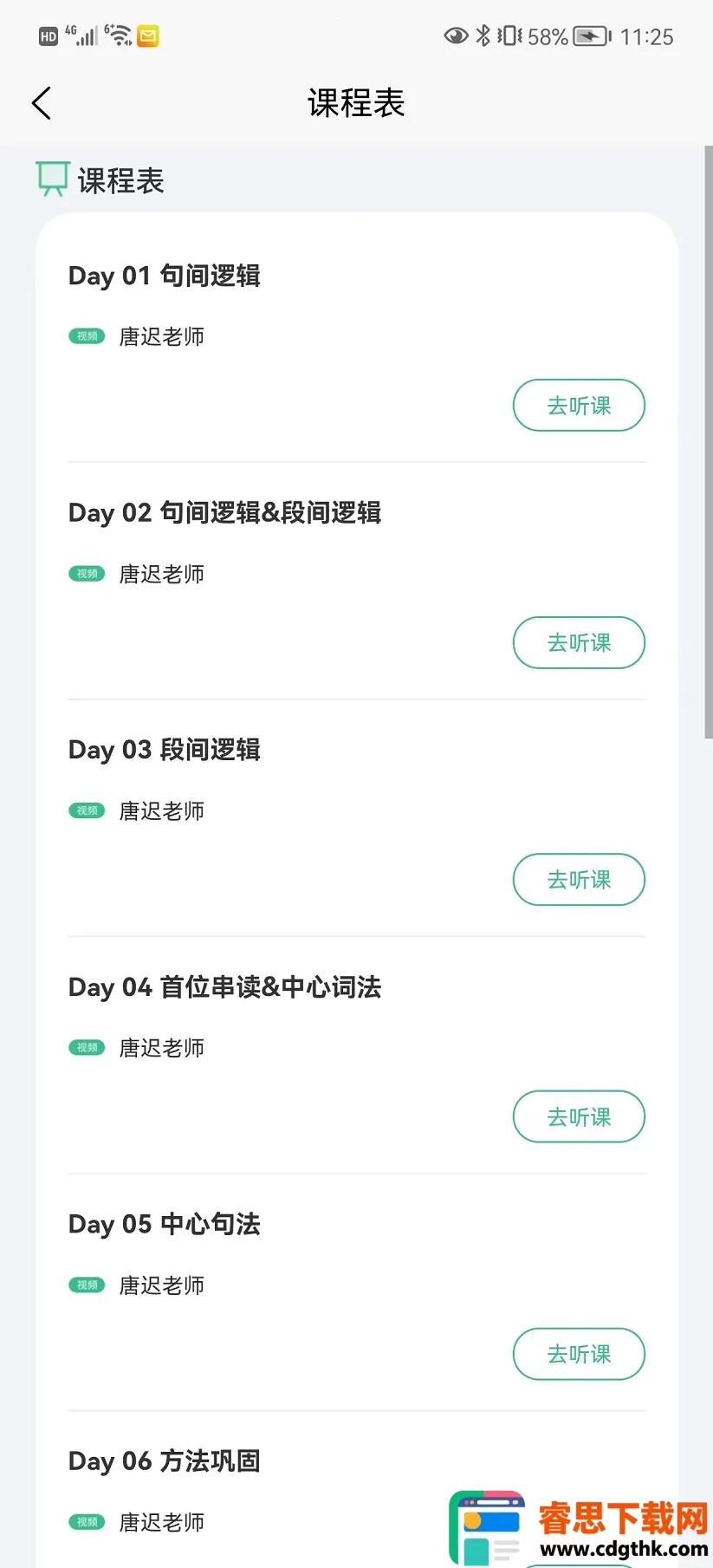
Task: Tap the 视频 badge under Day 03
Action: 87,810
